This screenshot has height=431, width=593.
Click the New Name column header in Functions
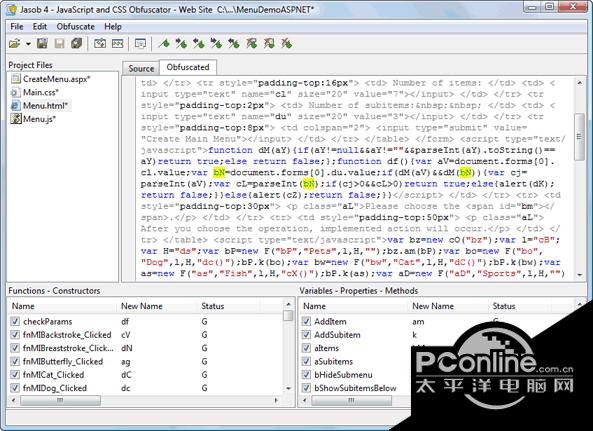point(142,306)
